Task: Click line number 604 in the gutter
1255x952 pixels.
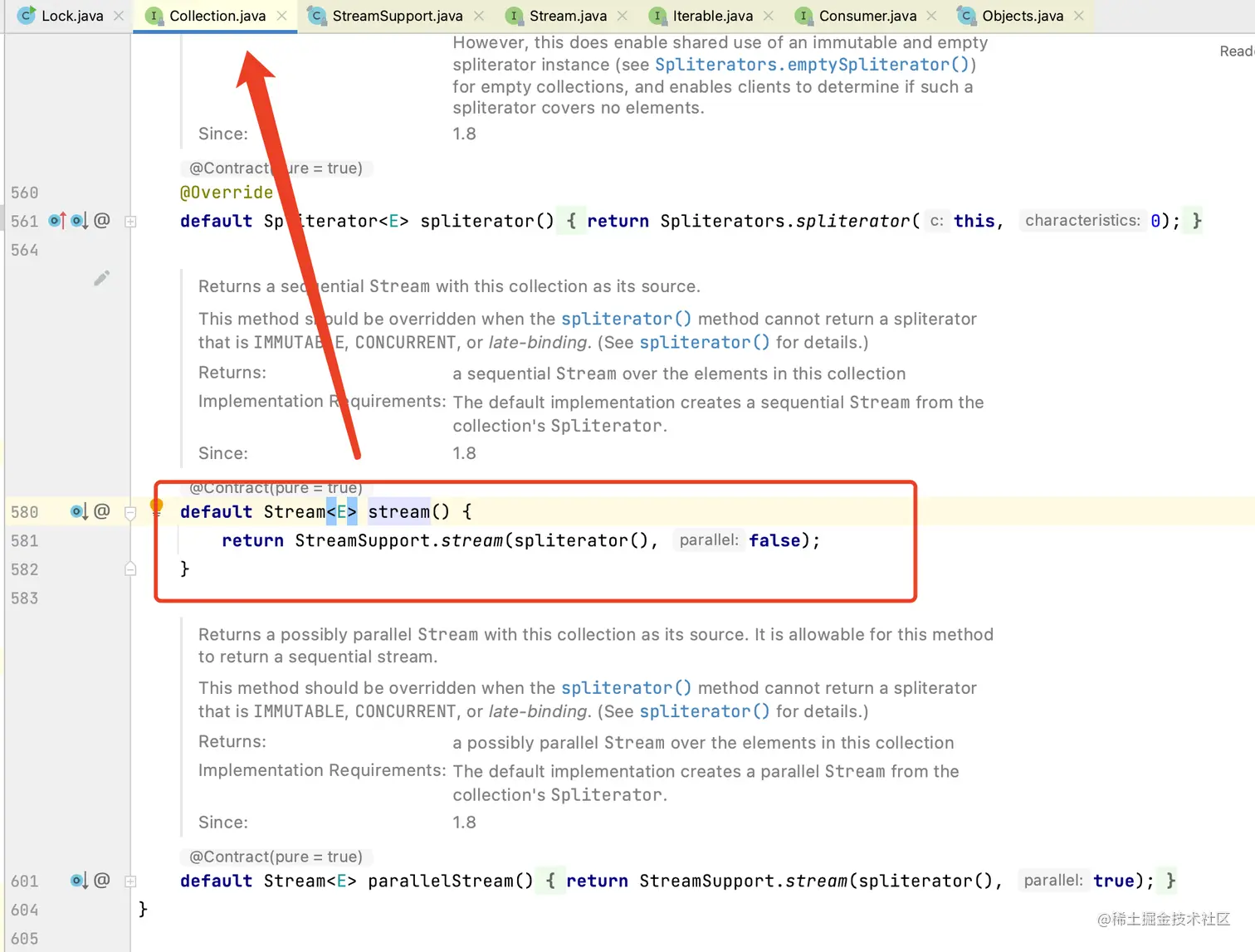Action: [x=25, y=910]
